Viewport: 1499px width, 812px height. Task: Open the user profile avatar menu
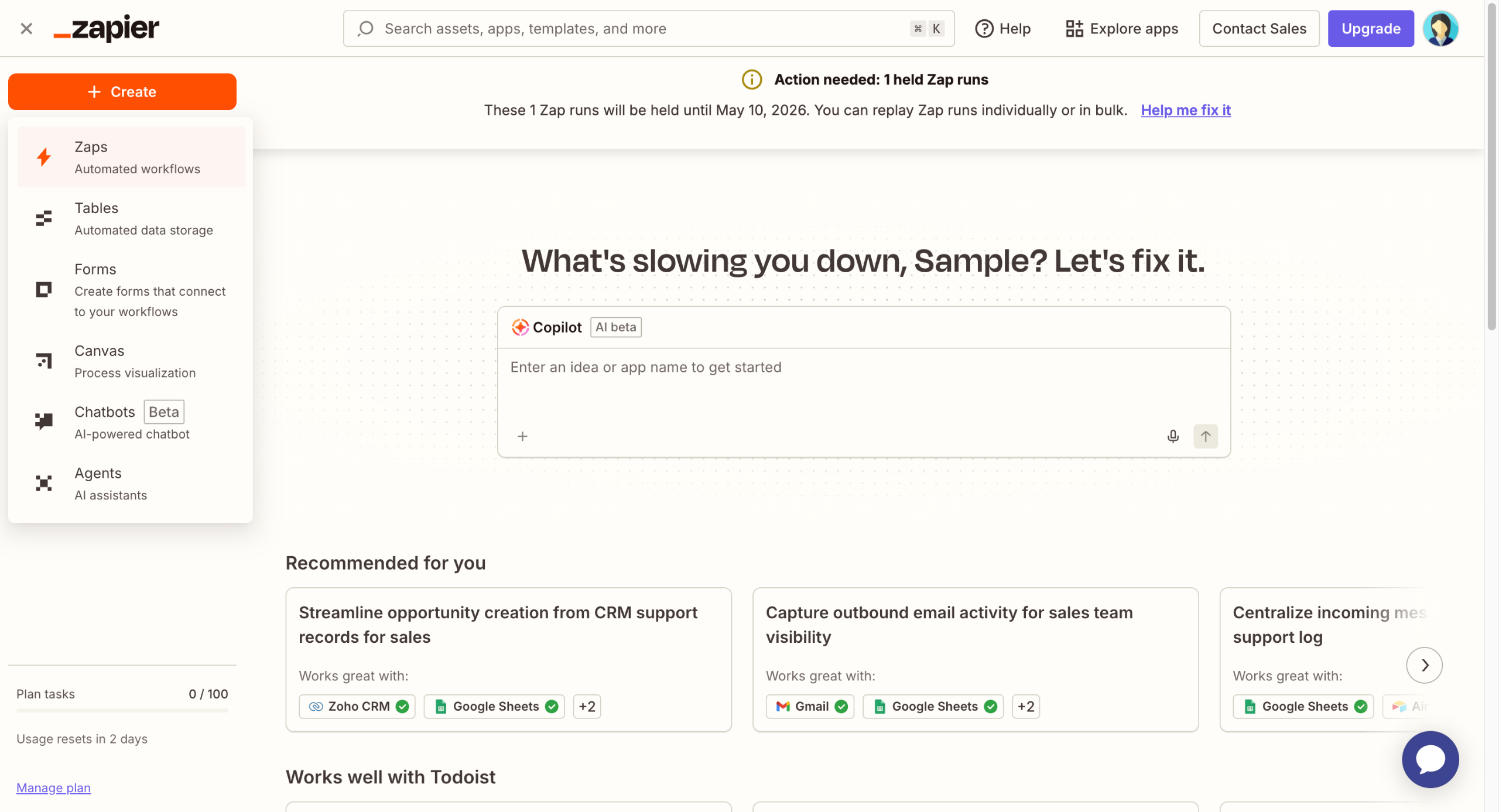[x=1440, y=28]
